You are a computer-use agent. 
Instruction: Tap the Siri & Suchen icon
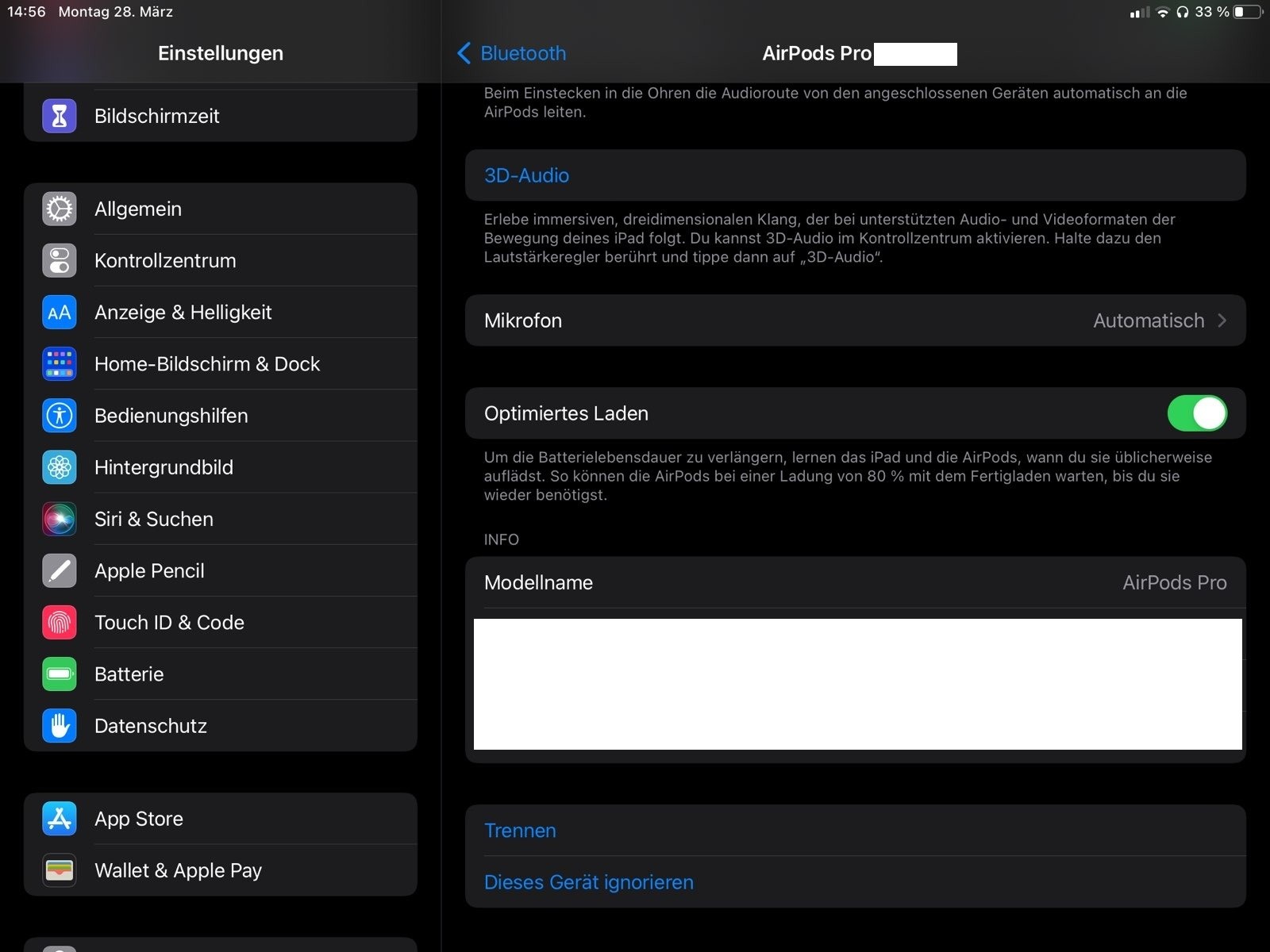[x=60, y=519]
